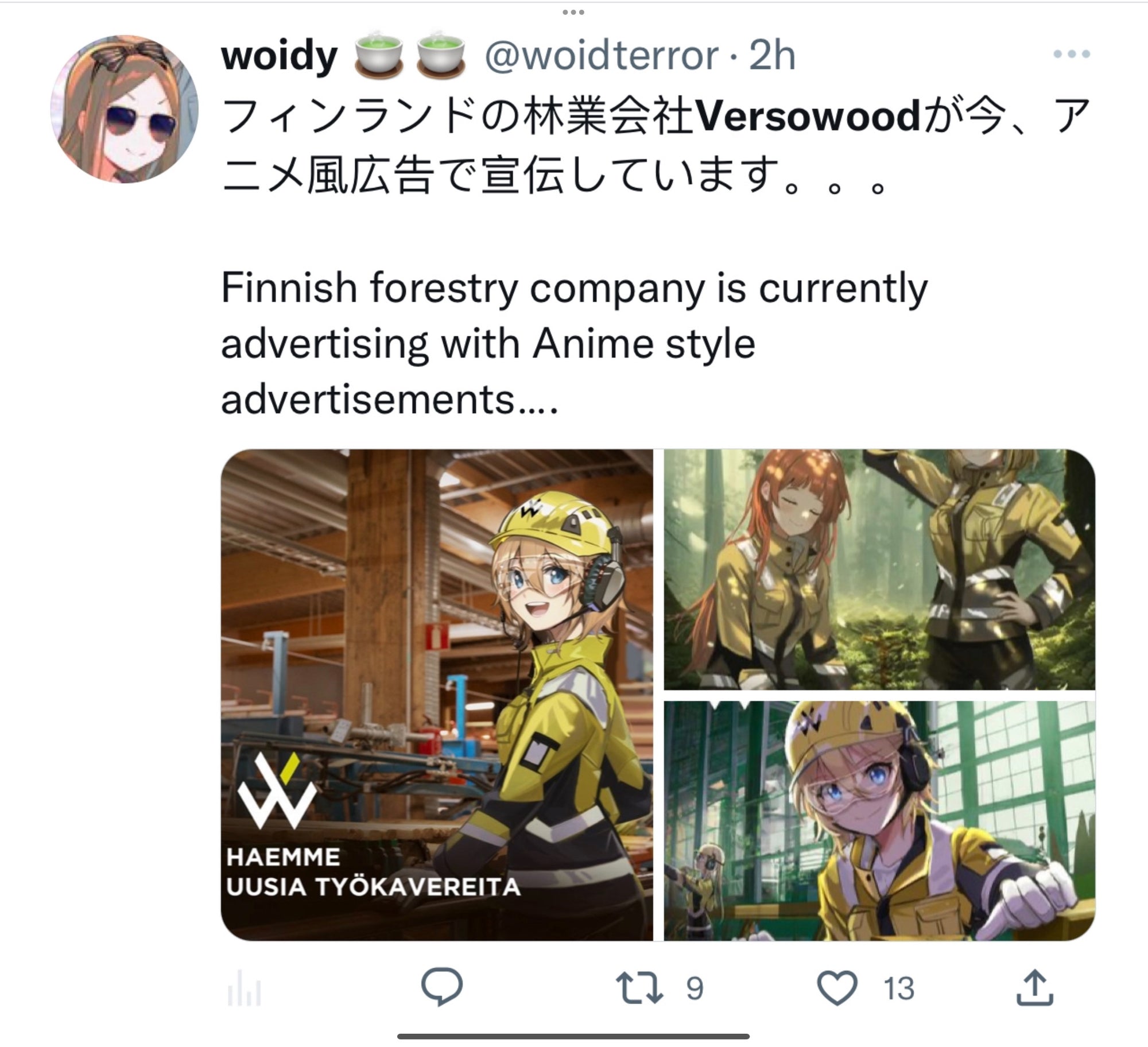Image resolution: width=1148 pixels, height=1047 pixels.
Task: Open the HAEMME UUSIA TYÖKAVEREITA ad image
Action: (x=437, y=695)
